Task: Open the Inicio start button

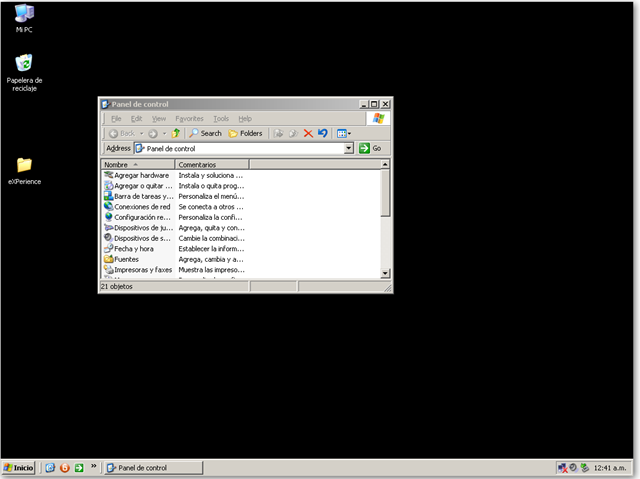Action: click(x=19, y=468)
